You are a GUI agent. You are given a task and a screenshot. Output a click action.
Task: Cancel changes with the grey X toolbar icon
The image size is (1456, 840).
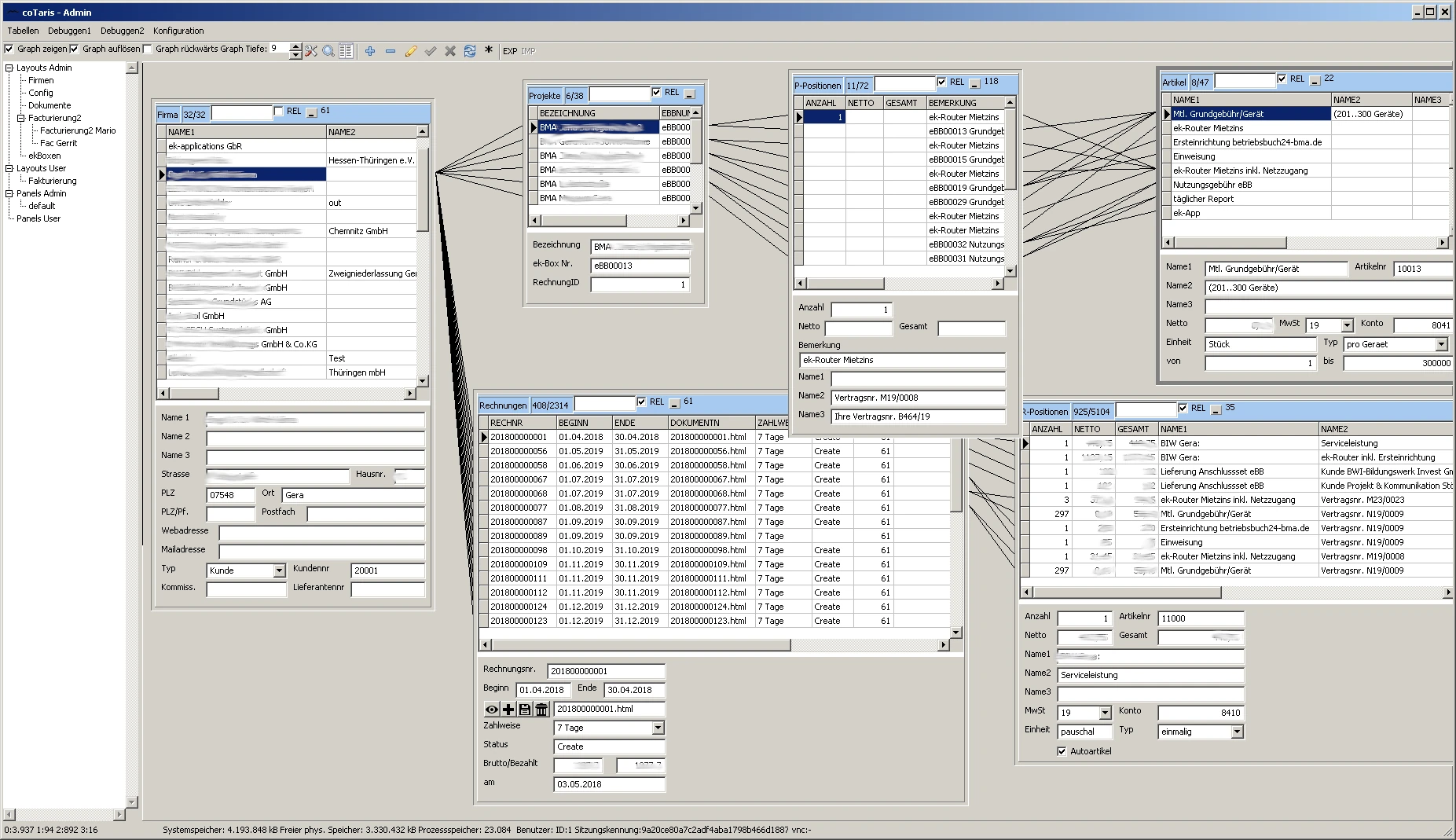tap(450, 51)
